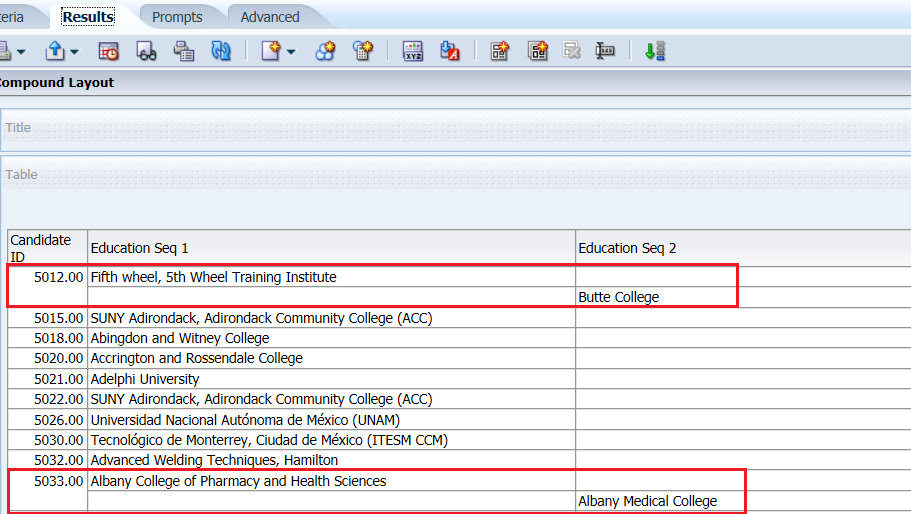Select the Table view header bar

[456, 174]
